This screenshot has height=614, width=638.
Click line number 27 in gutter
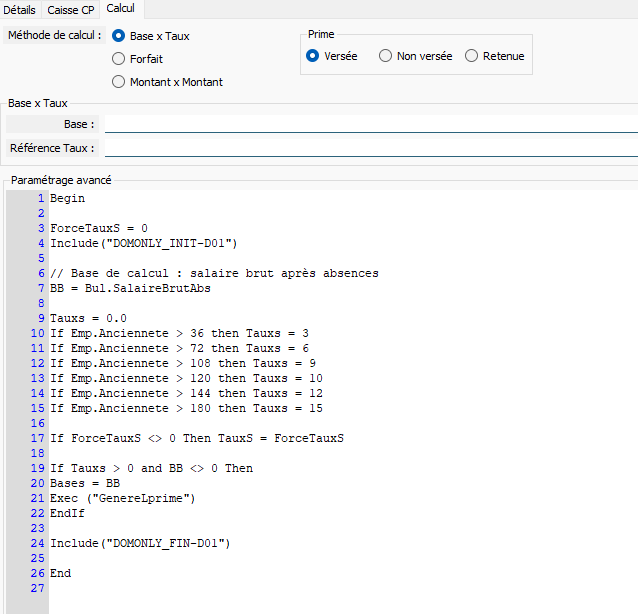pos(37,588)
